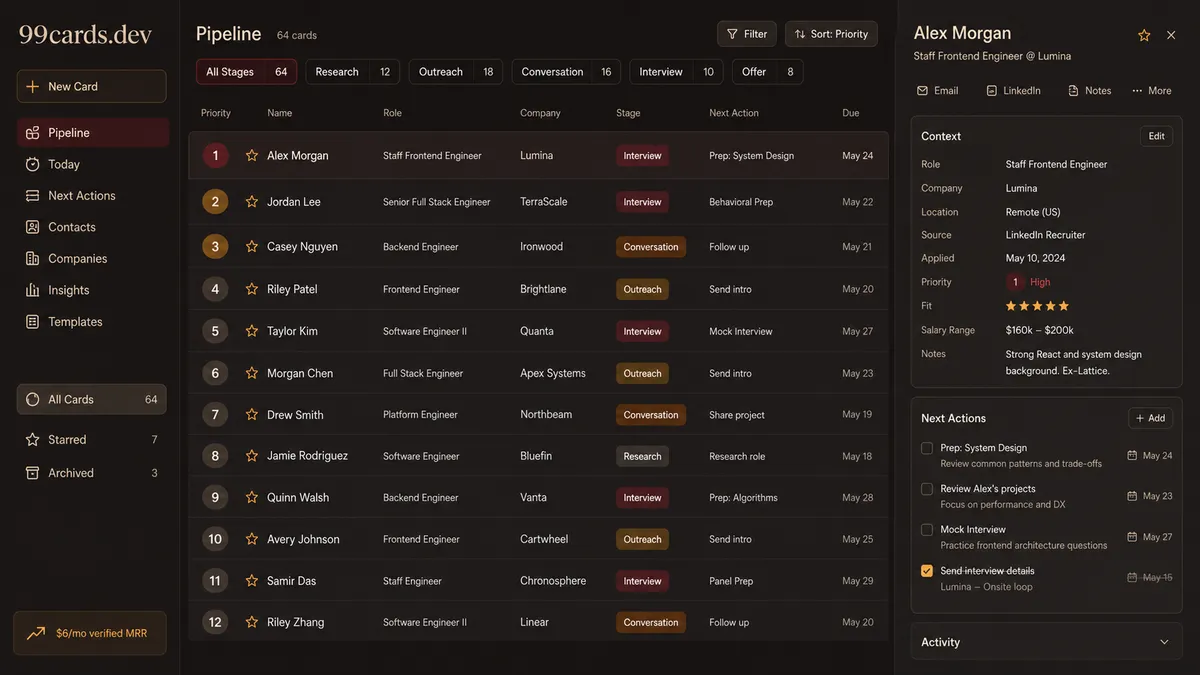1200x675 pixels.
Task: Switch to the Interview stage tab
Action: (x=676, y=72)
